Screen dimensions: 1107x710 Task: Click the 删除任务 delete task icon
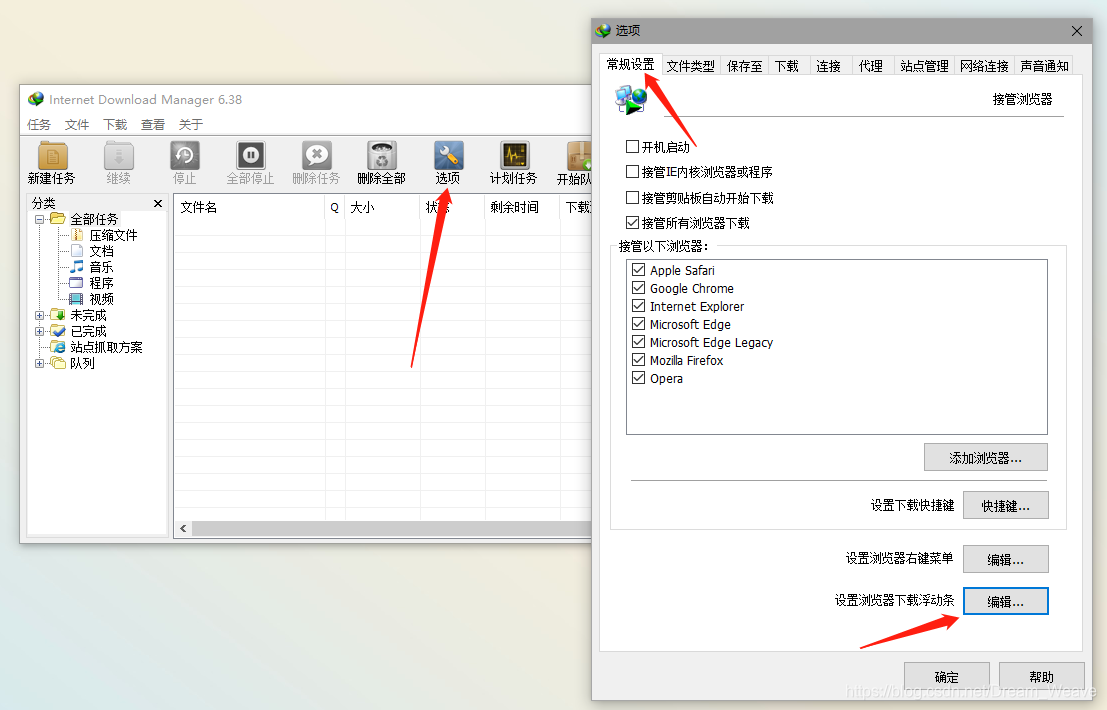click(x=316, y=163)
